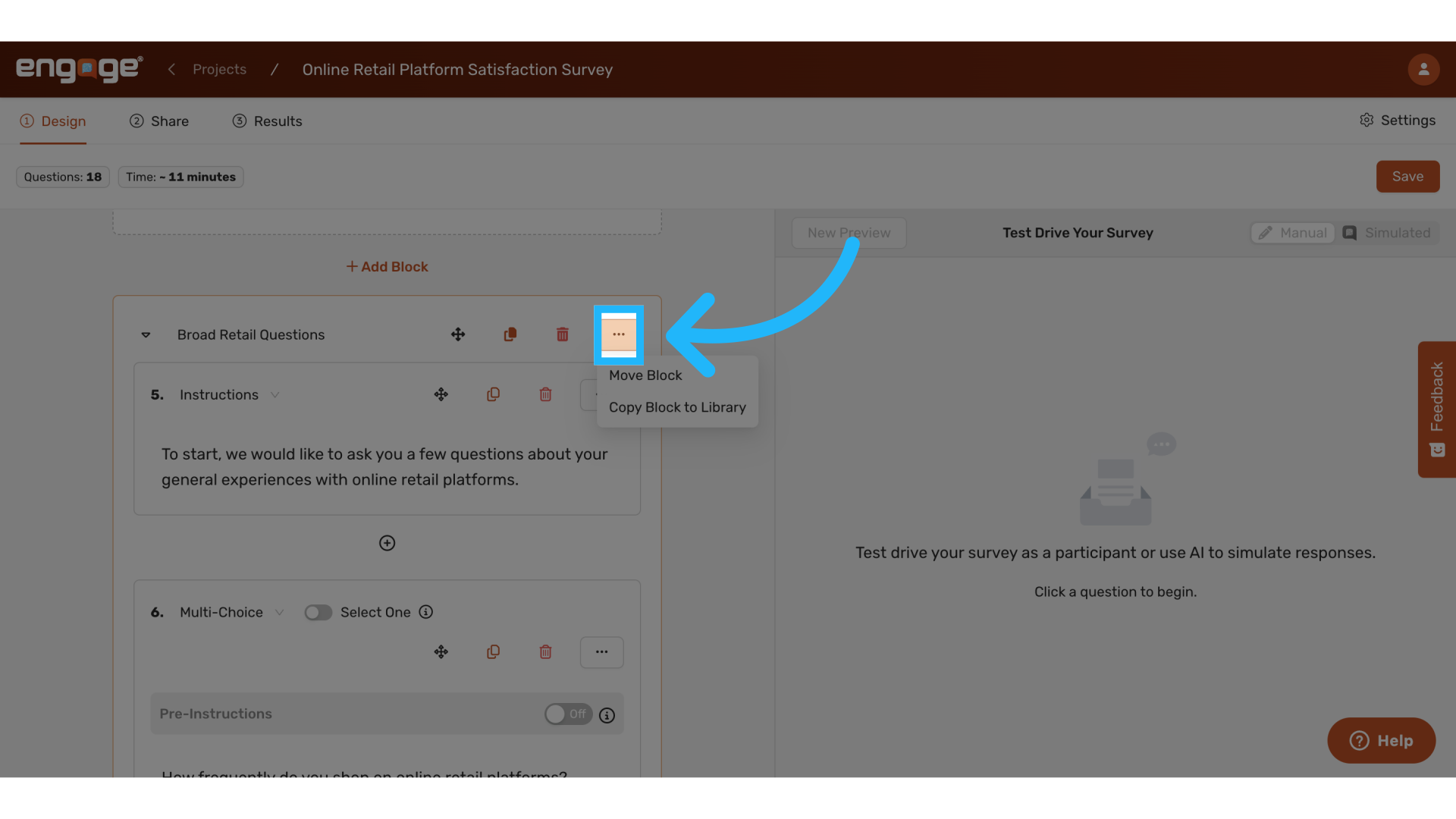Turn on the Pre-Instructions toggle
The width and height of the screenshot is (1456, 819).
[568, 714]
